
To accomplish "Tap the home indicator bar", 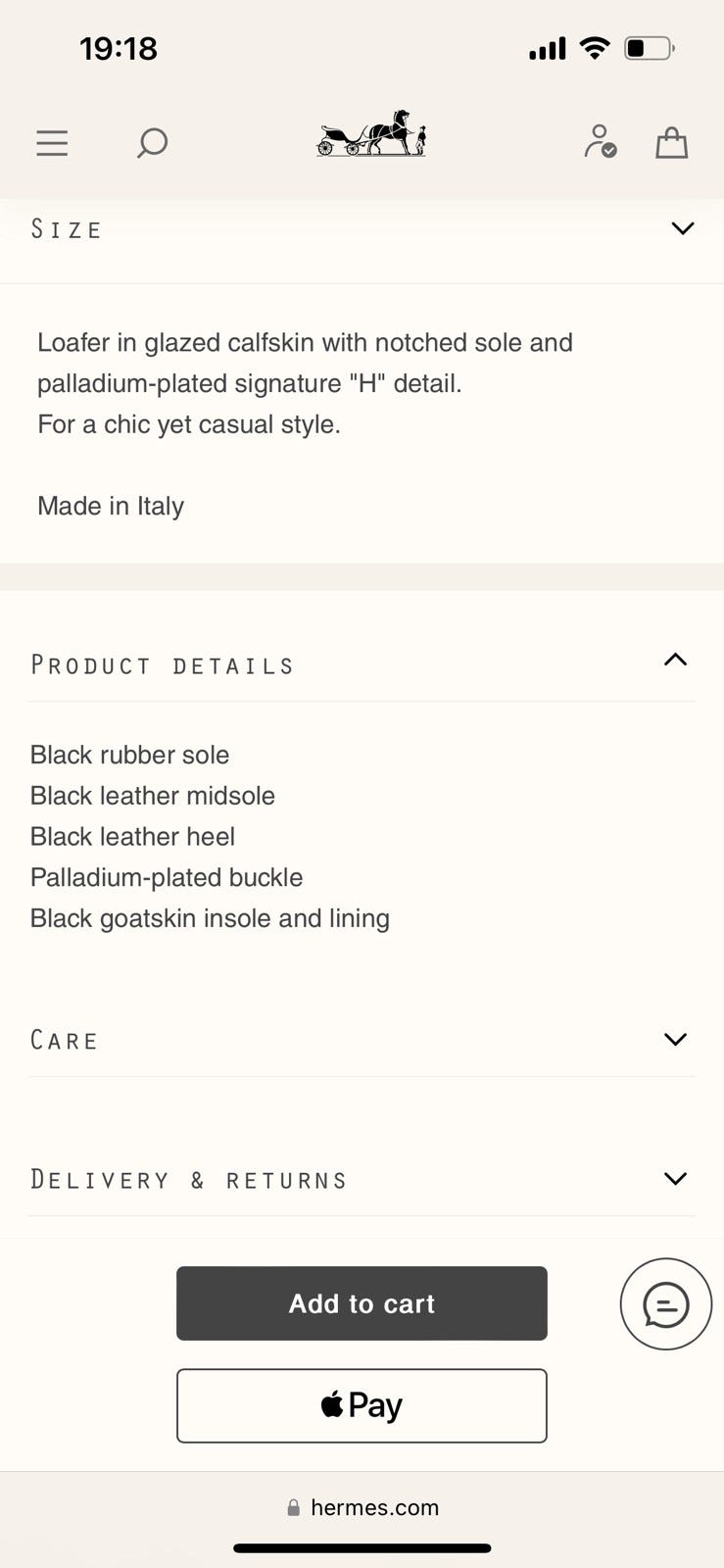I will coord(362,1548).
